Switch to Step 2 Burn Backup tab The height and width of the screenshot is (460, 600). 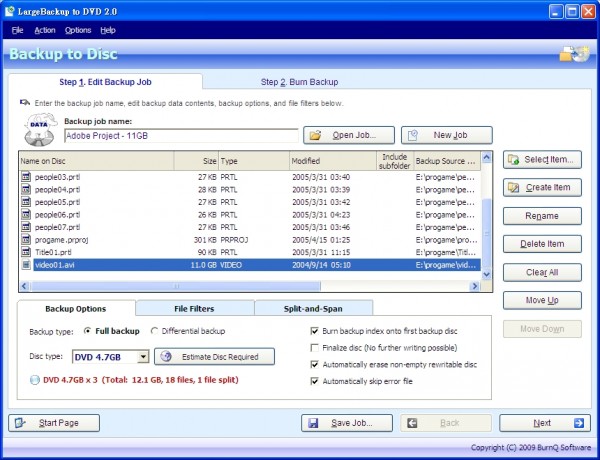click(x=299, y=81)
